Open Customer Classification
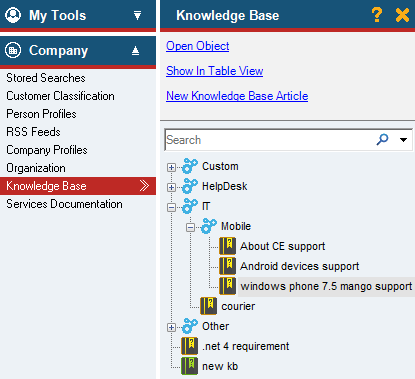The width and height of the screenshot is (415, 379). 60,96
